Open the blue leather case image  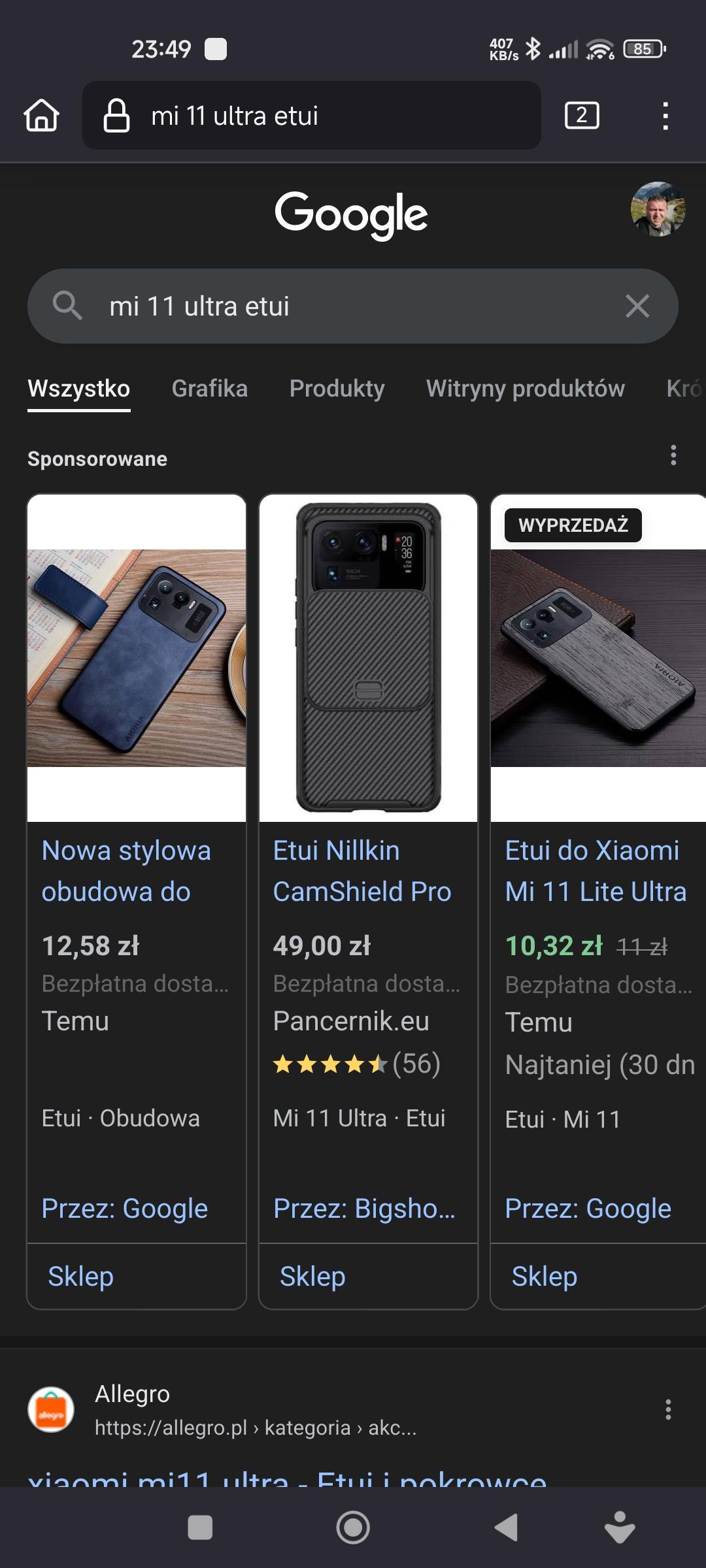[x=137, y=657]
